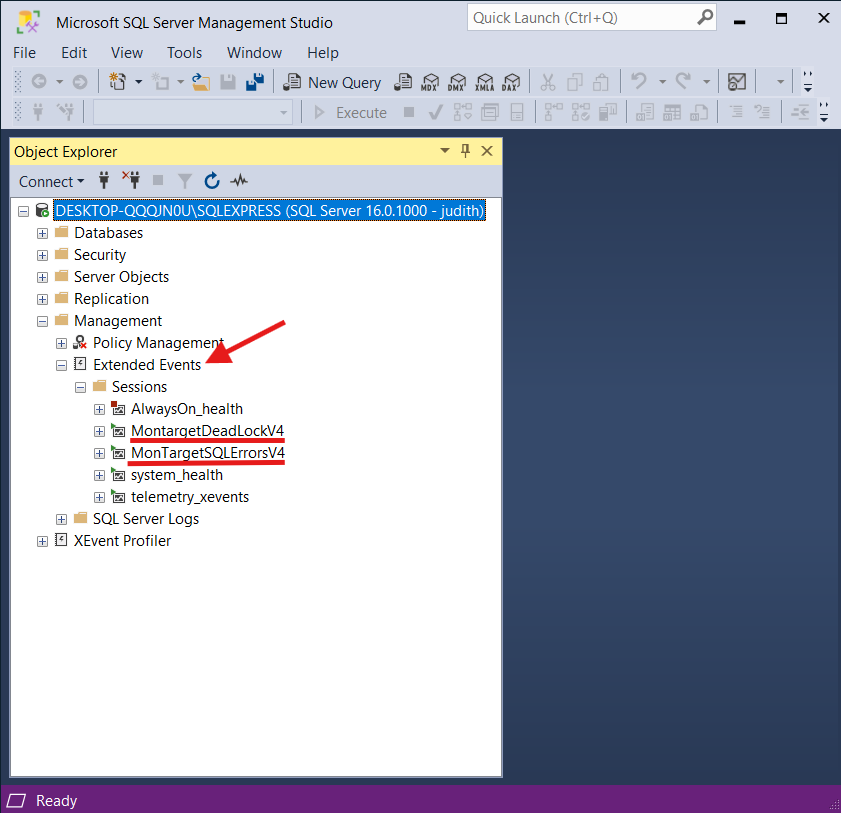The image size is (841, 813).
Task: Close the Object Explorer panel
Action: point(487,151)
